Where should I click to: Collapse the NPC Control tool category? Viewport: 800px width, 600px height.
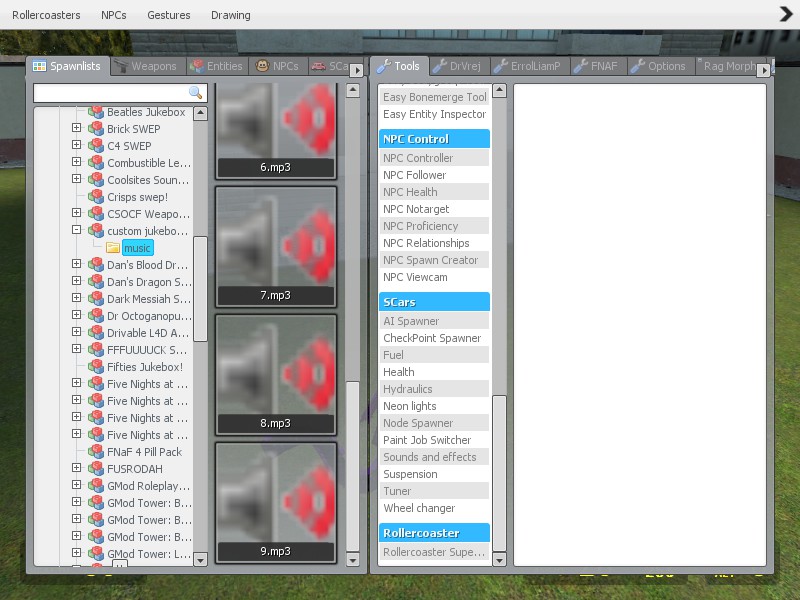click(434, 139)
